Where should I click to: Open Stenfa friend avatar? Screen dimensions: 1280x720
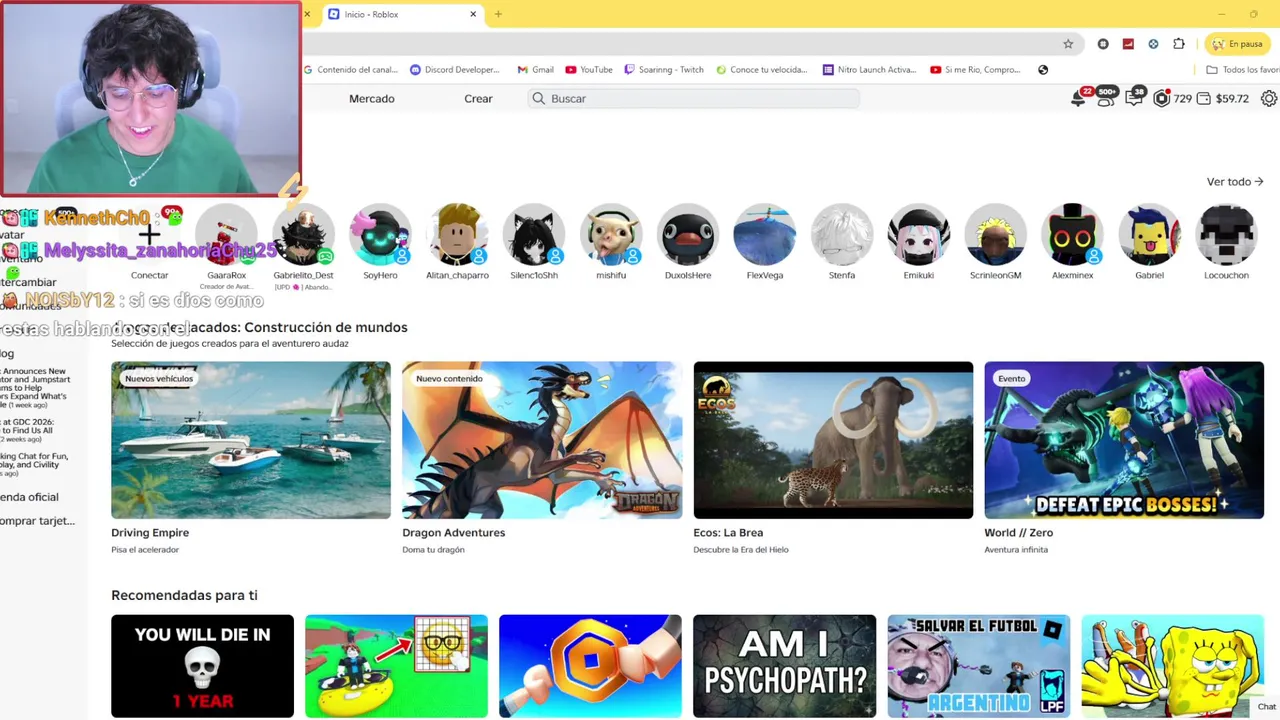(x=842, y=236)
